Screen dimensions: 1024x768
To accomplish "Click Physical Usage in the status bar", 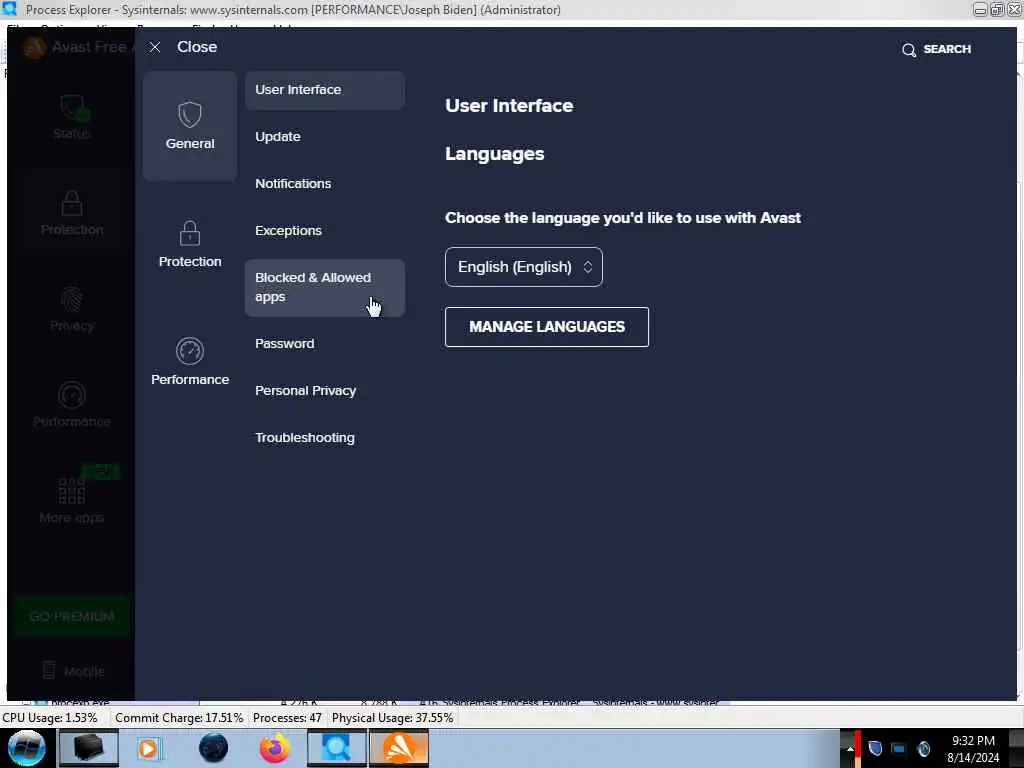I will pos(392,718).
